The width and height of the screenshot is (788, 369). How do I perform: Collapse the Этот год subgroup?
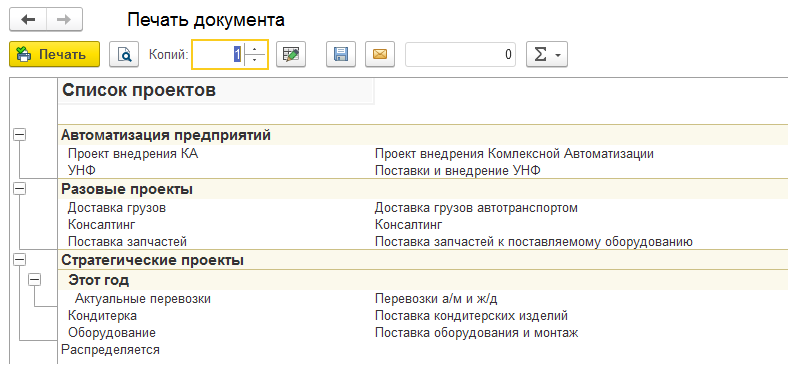(x=35, y=280)
